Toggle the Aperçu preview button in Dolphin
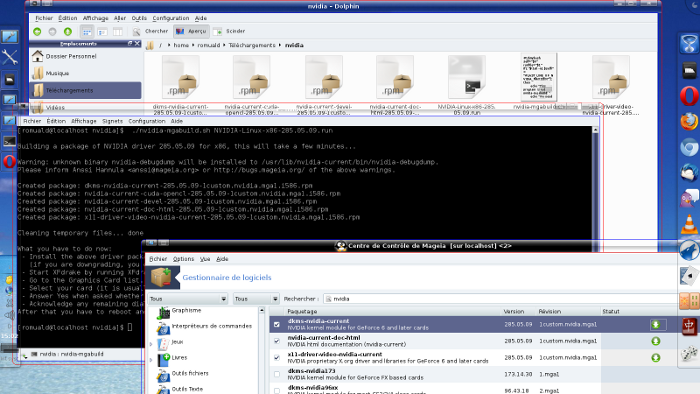The height and width of the screenshot is (394, 700). [x=191, y=31]
